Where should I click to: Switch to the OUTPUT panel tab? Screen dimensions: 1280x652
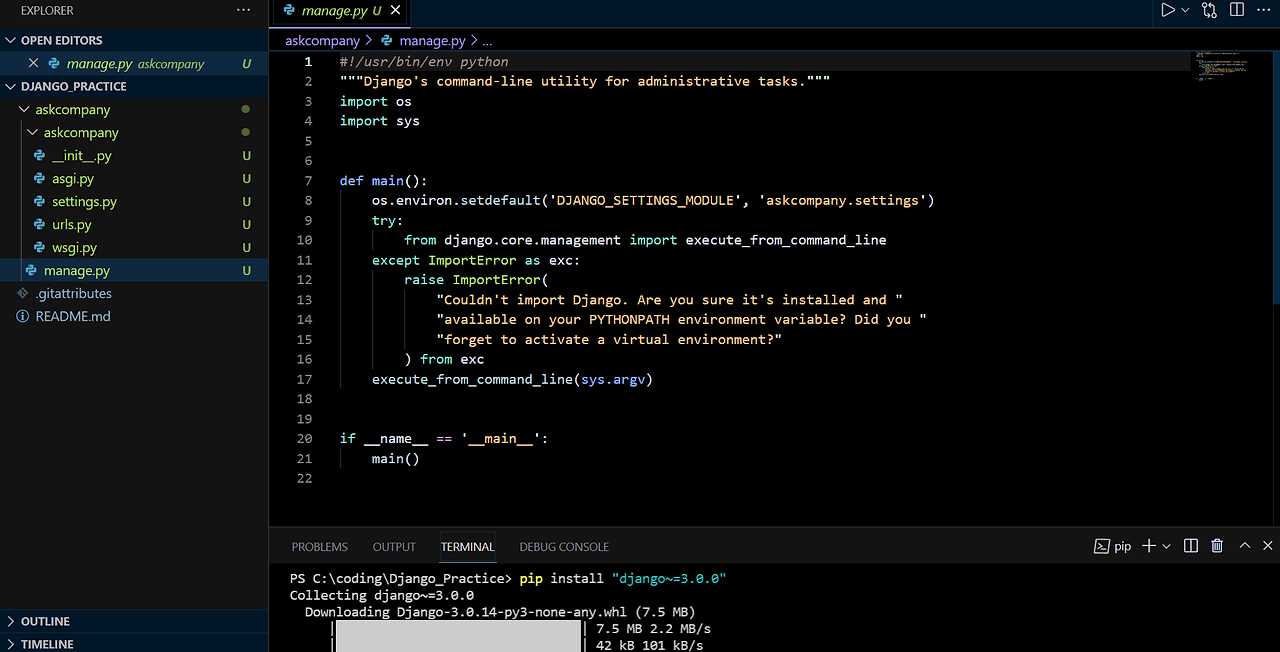[x=394, y=547]
